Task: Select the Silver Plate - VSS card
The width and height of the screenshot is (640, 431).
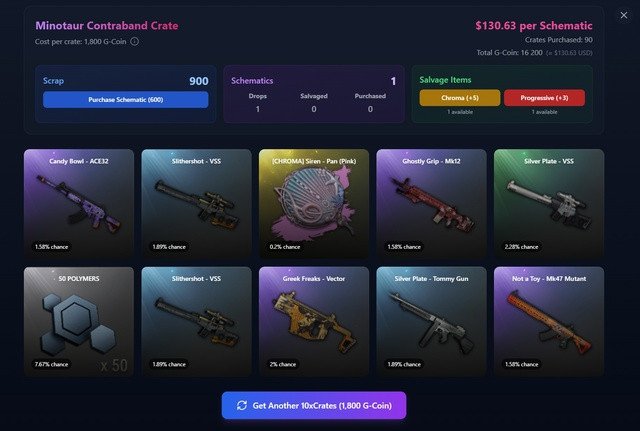Action: (x=549, y=204)
